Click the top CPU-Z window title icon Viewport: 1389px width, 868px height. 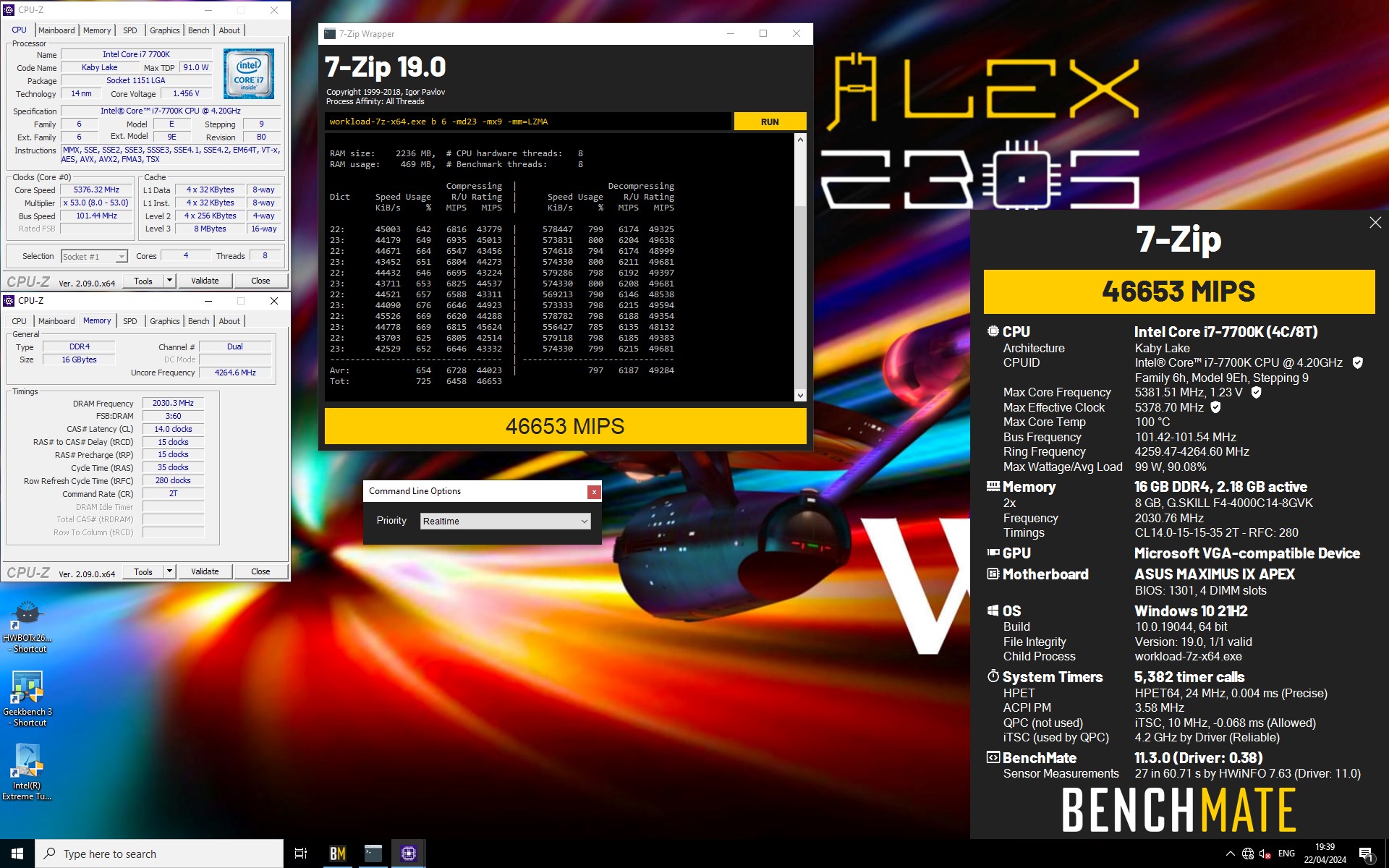[x=9, y=10]
